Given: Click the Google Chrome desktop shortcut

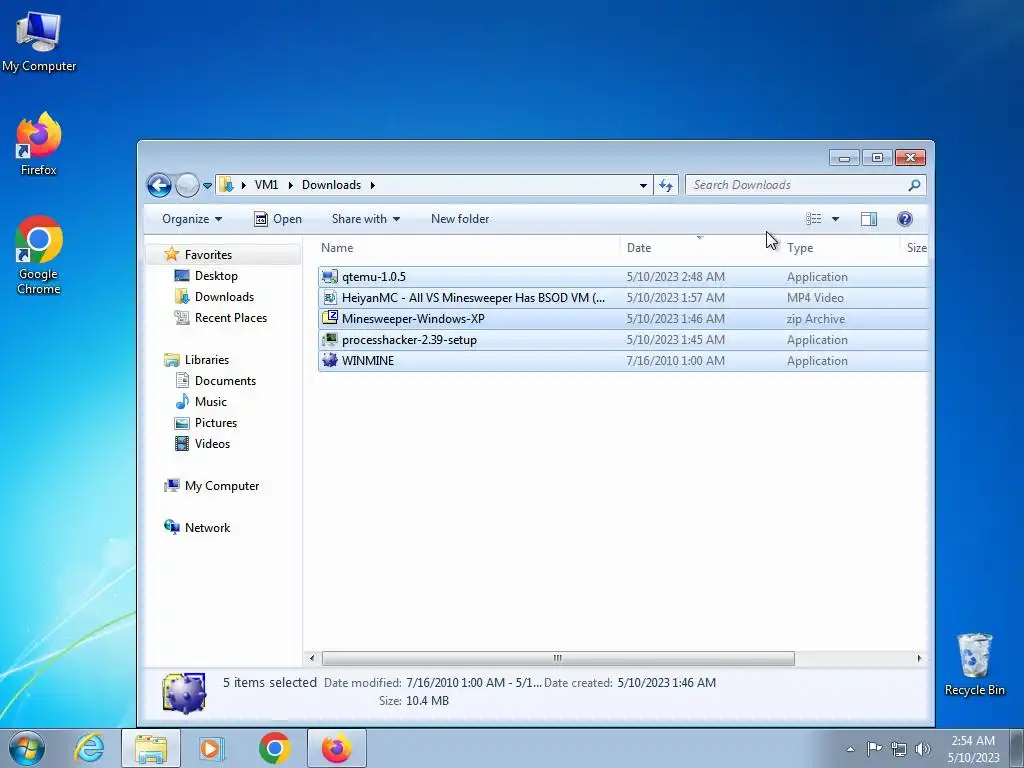Looking at the screenshot, I should 39,255.
